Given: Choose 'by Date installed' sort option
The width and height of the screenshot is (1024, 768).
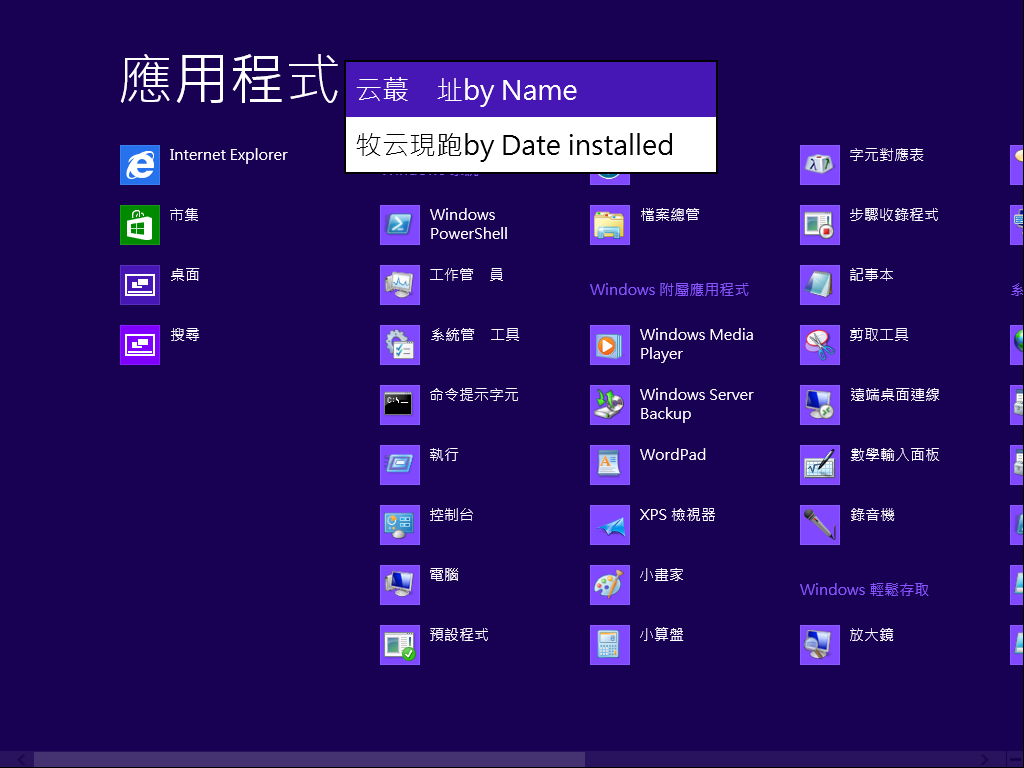Looking at the screenshot, I should 531,146.
